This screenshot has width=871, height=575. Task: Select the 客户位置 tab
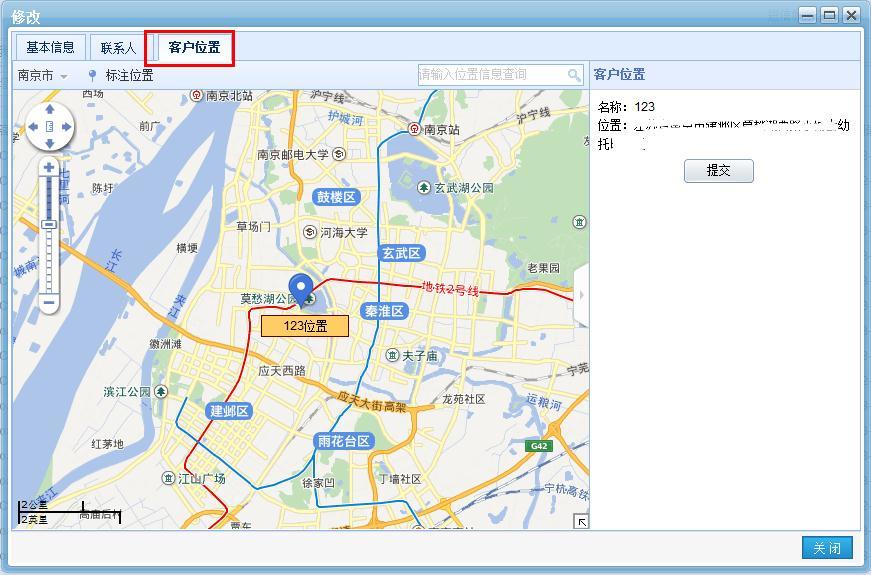point(194,48)
